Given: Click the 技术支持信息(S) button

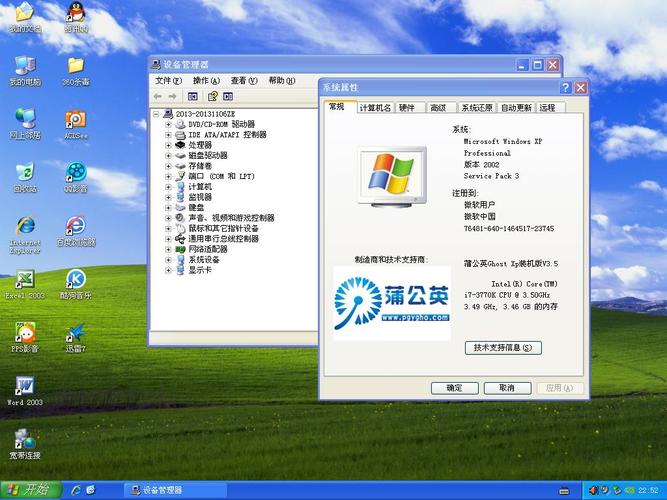Looking at the screenshot, I should coord(503,348).
